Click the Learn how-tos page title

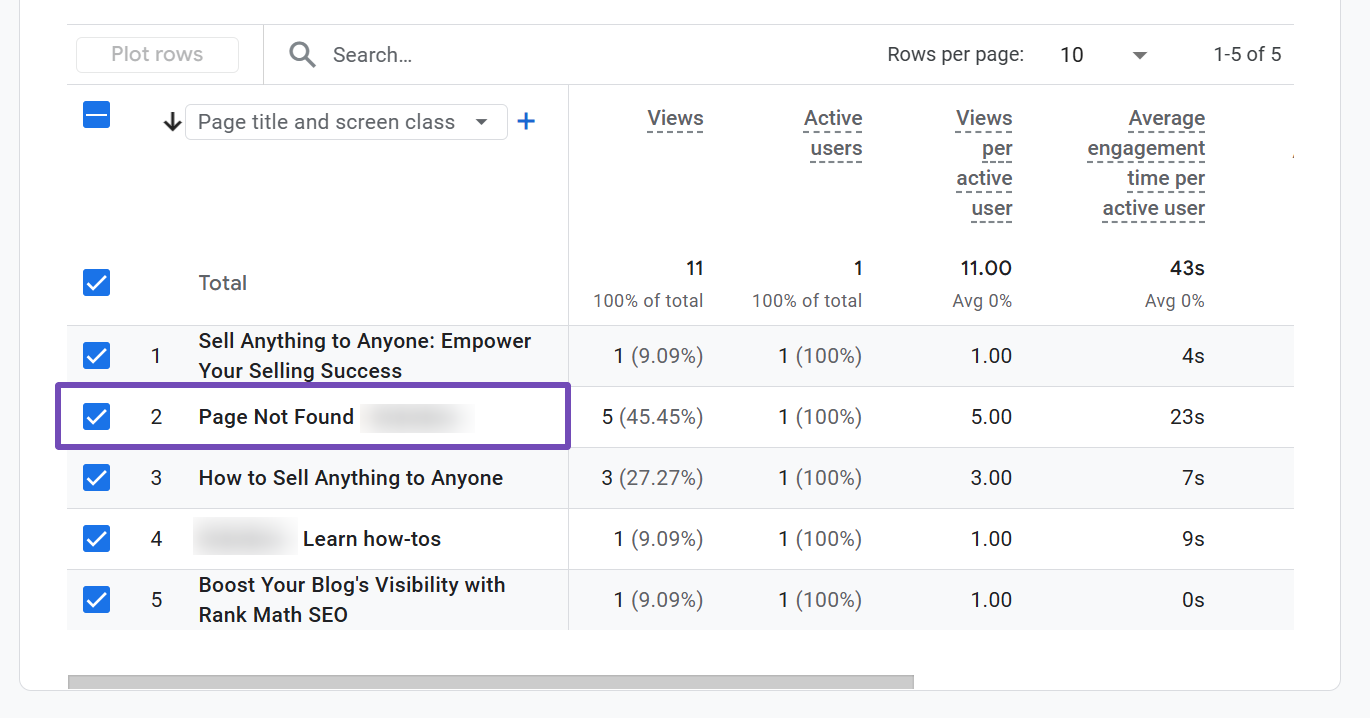point(371,539)
